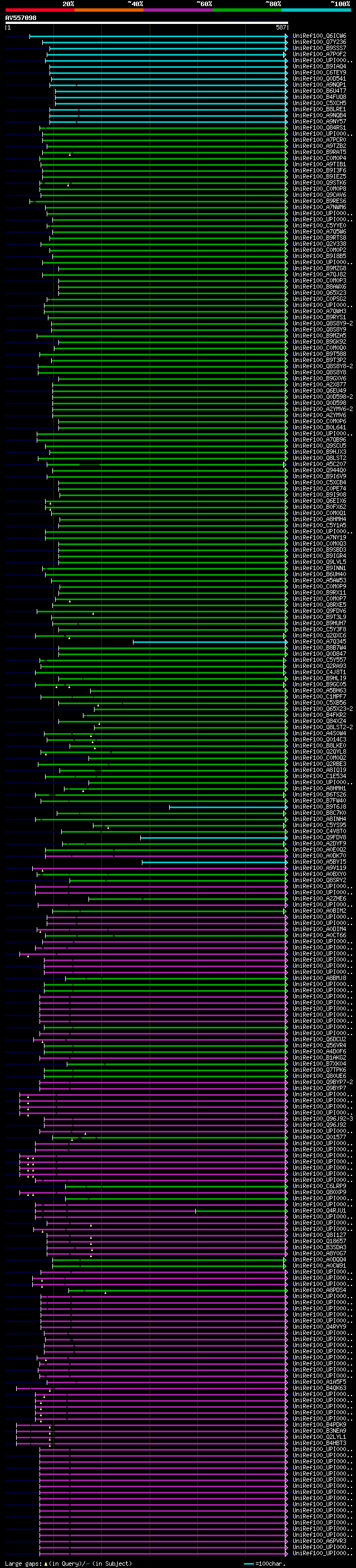Select the UniRef100_B6U4T7 label

pyautogui.click(x=319, y=91)
